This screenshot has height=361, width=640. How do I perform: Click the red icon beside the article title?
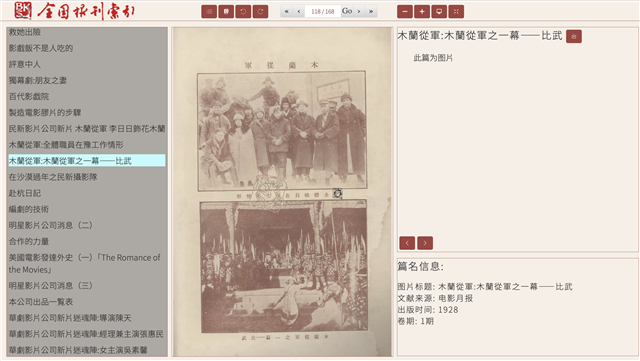pos(573,36)
